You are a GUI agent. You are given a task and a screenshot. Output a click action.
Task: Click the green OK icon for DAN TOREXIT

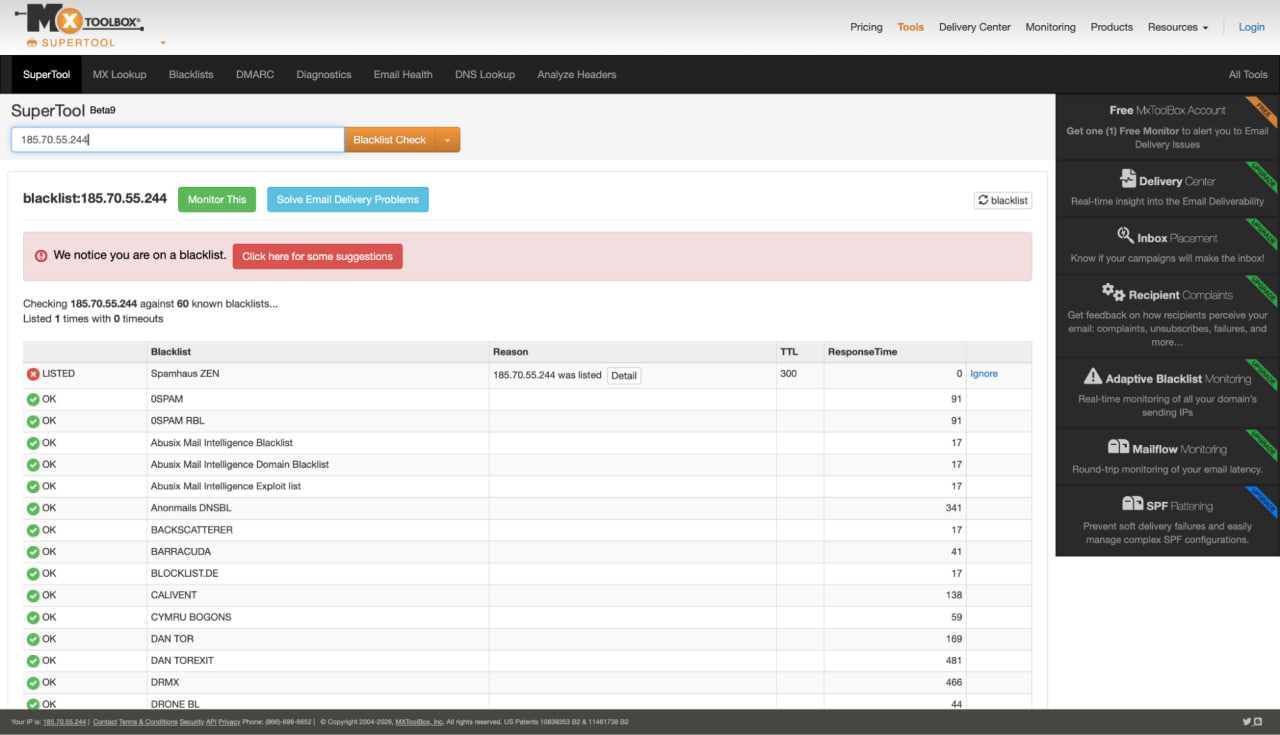pos(33,661)
